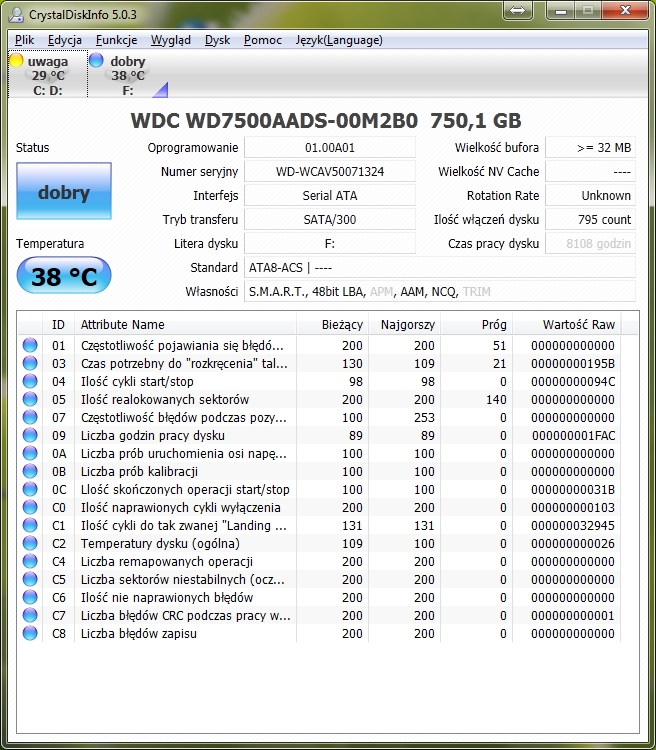Click the Bieżący column header
656x750 pixels.
tap(333, 324)
